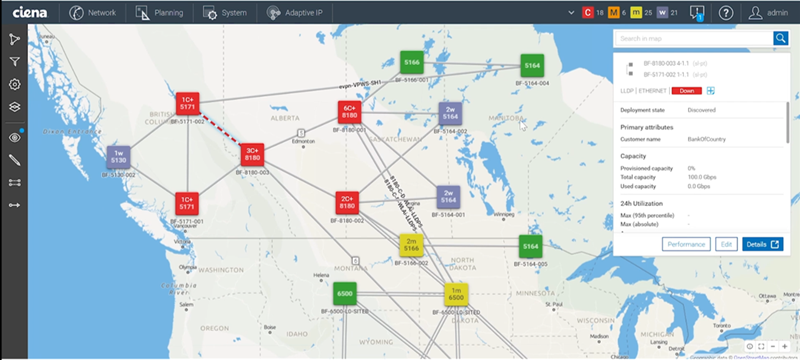Focus the Search in map field

694,38
